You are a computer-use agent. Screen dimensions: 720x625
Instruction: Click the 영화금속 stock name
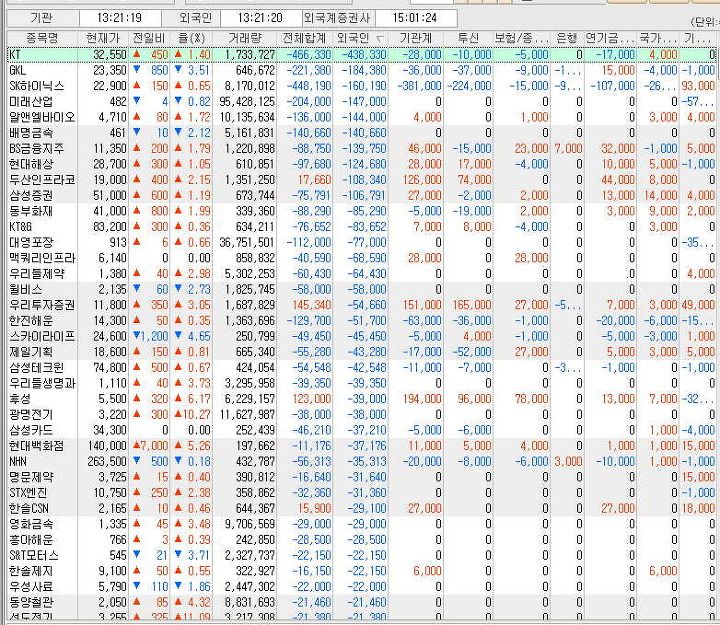[31, 524]
